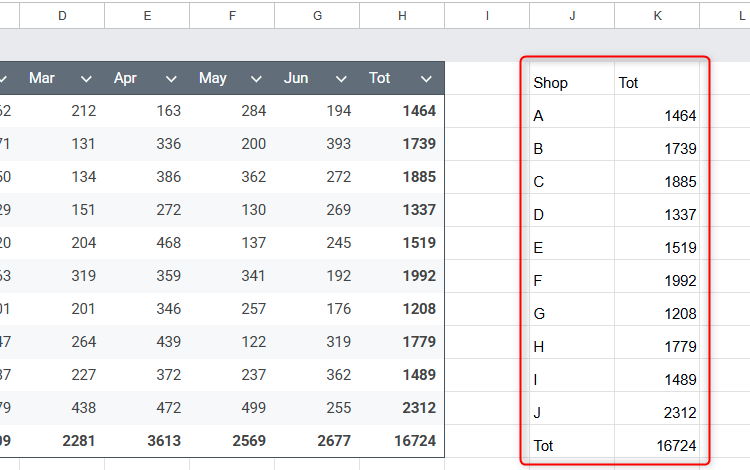
Task: Open the Apr column filter dropdown
Action: tap(171, 78)
